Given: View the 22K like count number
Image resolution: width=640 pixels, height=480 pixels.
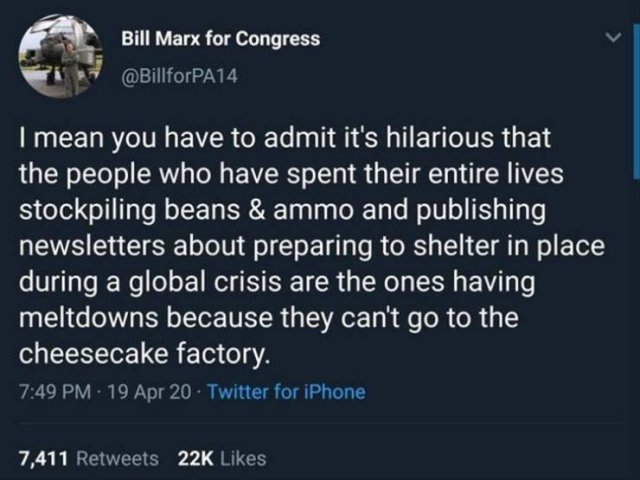Looking at the screenshot, I should pos(196,458).
